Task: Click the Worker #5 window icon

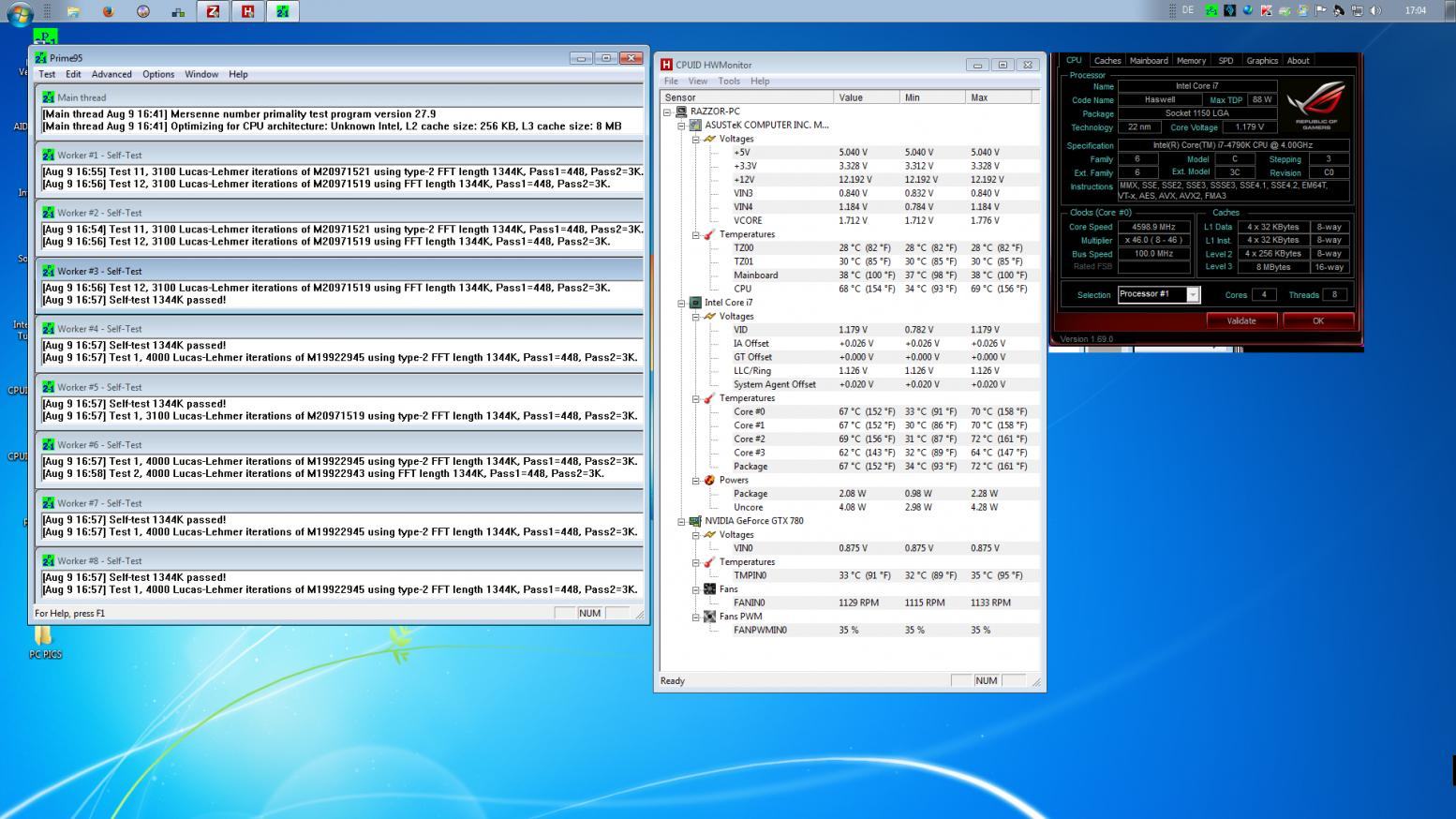Action: coord(49,387)
